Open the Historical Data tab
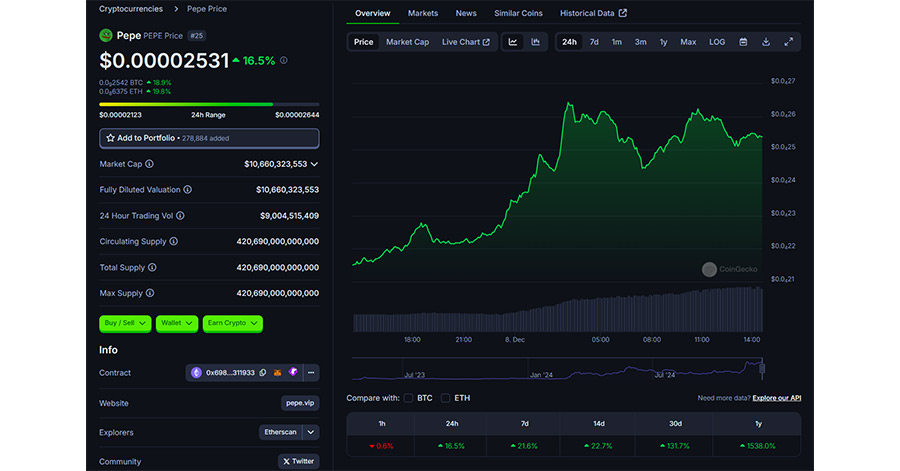This screenshot has height=471, width=900. (x=593, y=13)
